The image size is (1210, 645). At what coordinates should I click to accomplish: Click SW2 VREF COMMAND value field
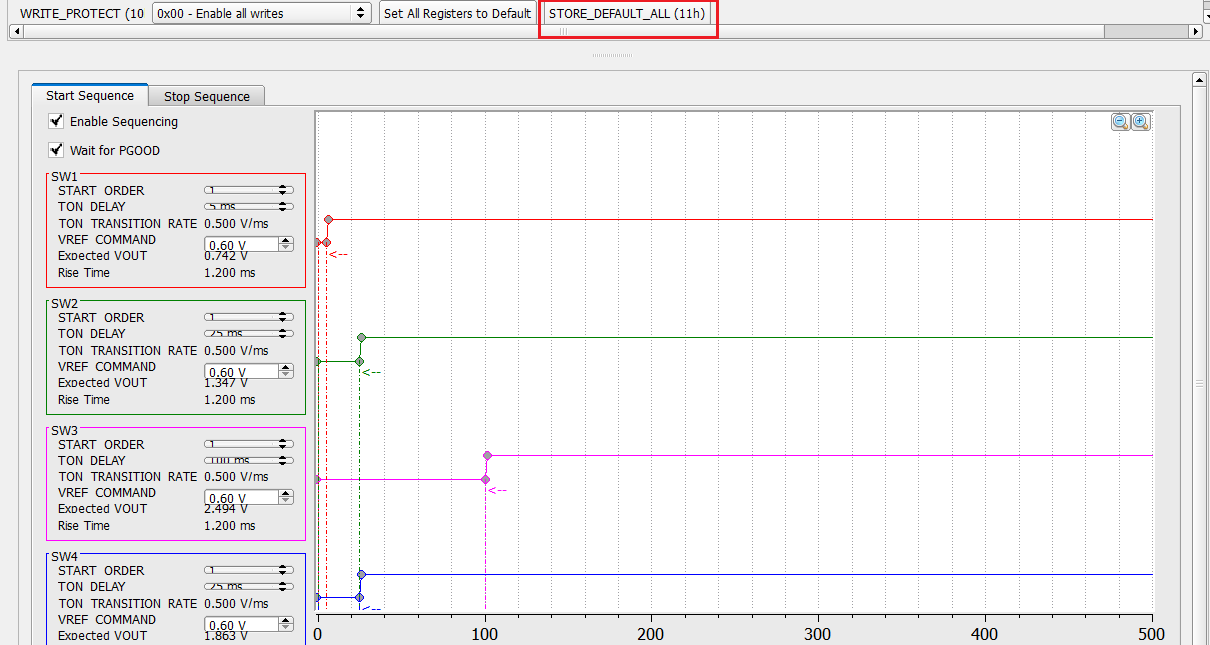coord(241,371)
